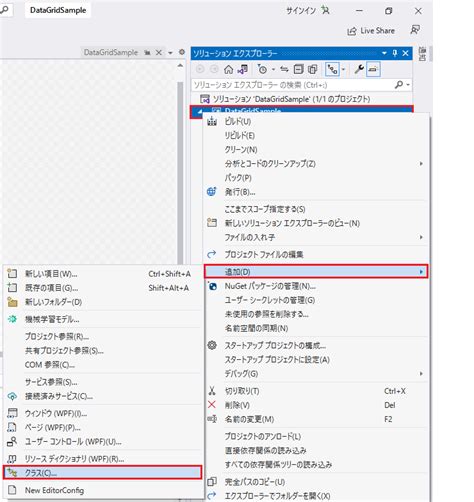Expand the 追加(D) submenu
The width and height of the screenshot is (474, 502).
(316, 272)
